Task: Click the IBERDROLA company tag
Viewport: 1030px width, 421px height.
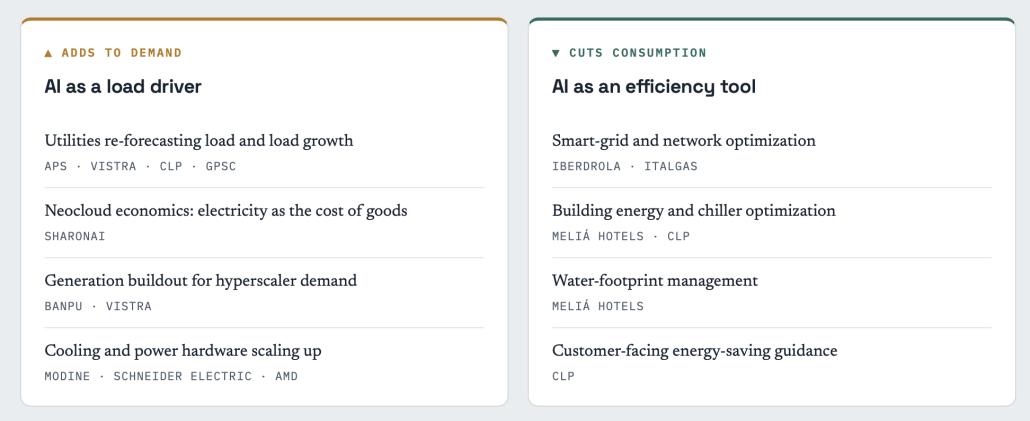Action: 586,167
